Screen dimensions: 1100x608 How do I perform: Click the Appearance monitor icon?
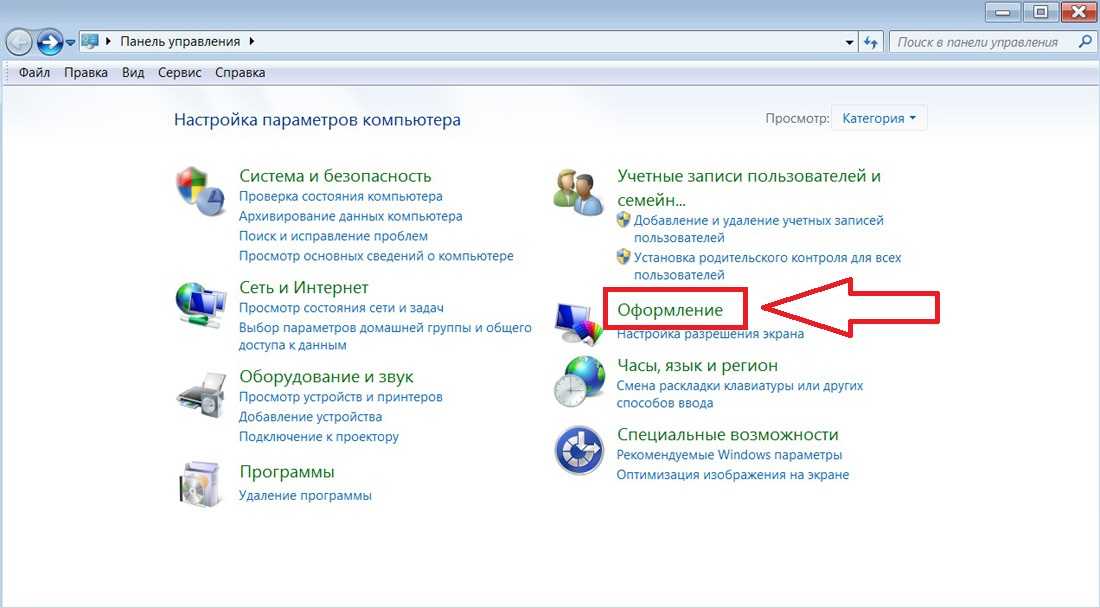coord(578,323)
